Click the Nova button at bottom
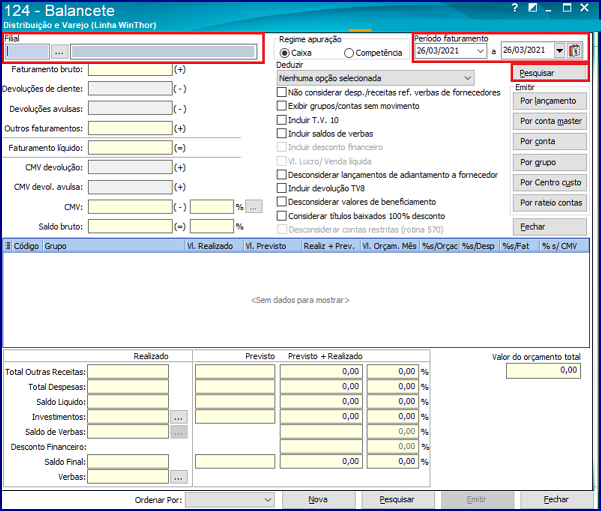Viewport: 601px width, 511px height. (x=319, y=499)
